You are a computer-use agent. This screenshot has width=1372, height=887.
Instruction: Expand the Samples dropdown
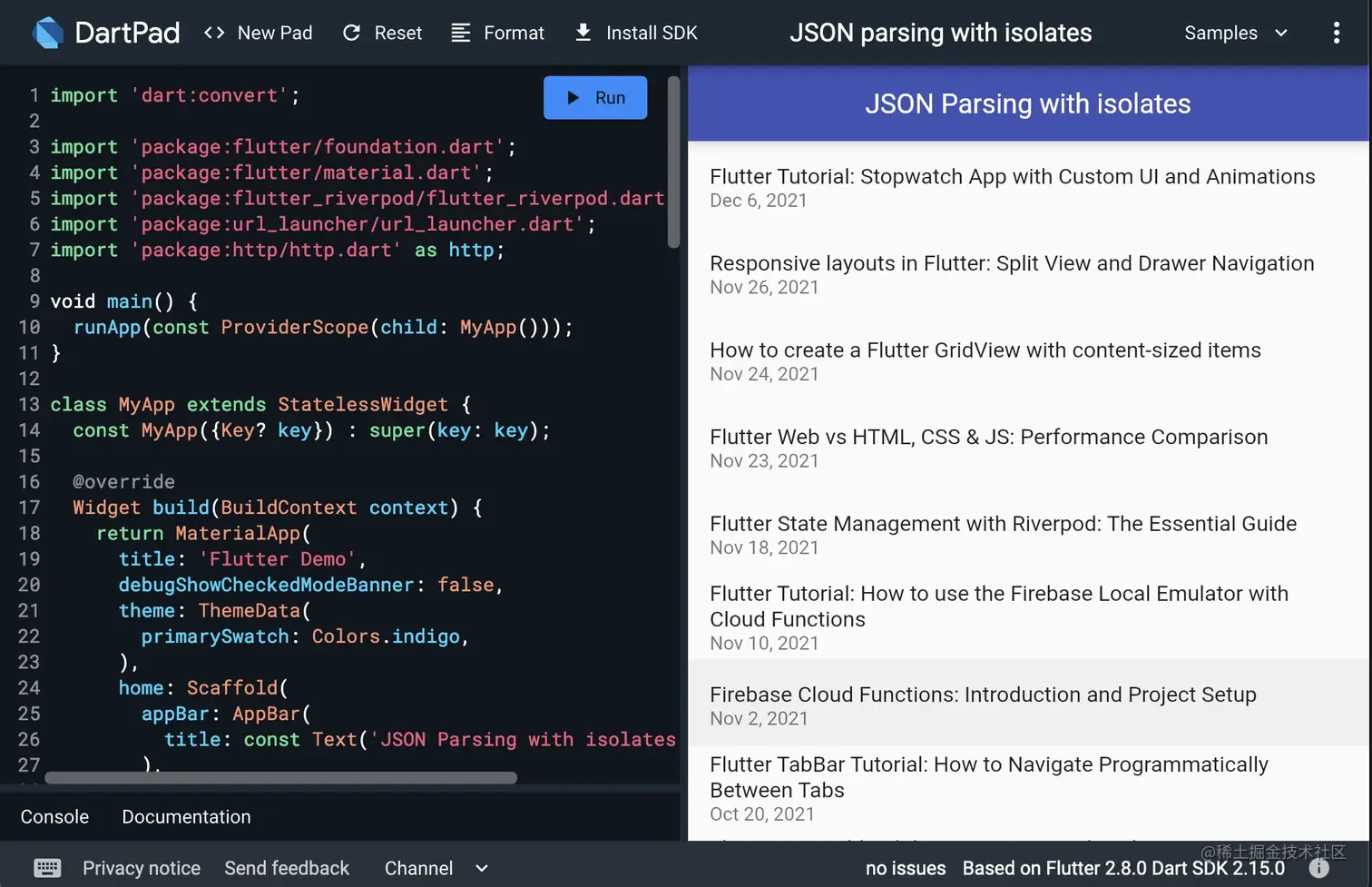[1236, 33]
